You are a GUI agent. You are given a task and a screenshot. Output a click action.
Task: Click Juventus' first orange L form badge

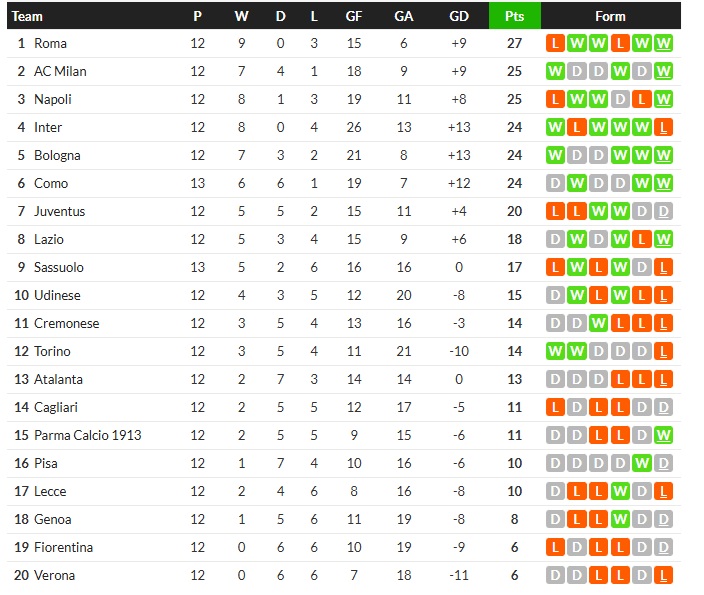pos(555,211)
